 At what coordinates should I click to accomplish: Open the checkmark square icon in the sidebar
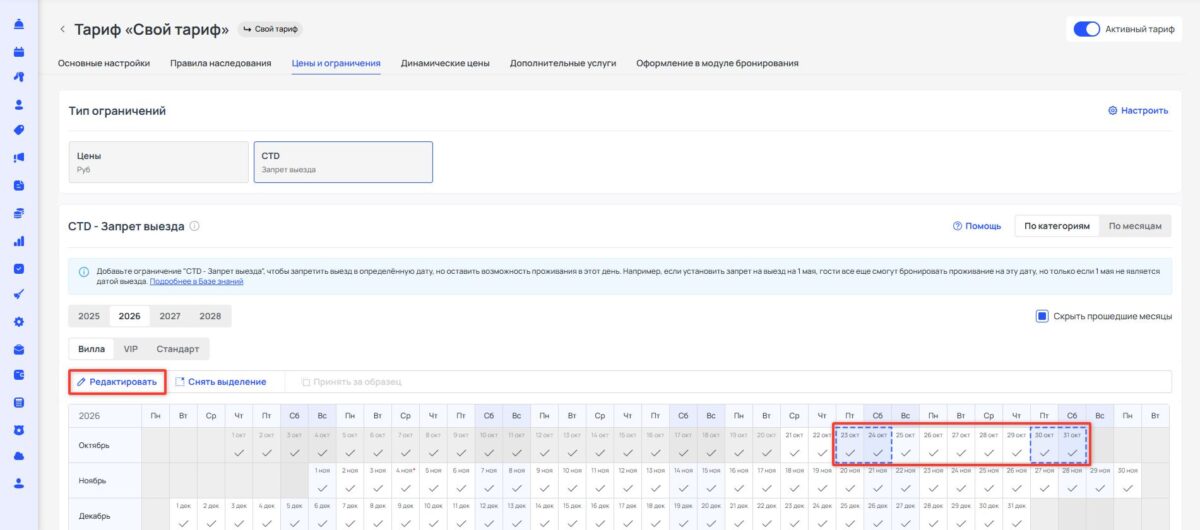click(x=19, y=268)
